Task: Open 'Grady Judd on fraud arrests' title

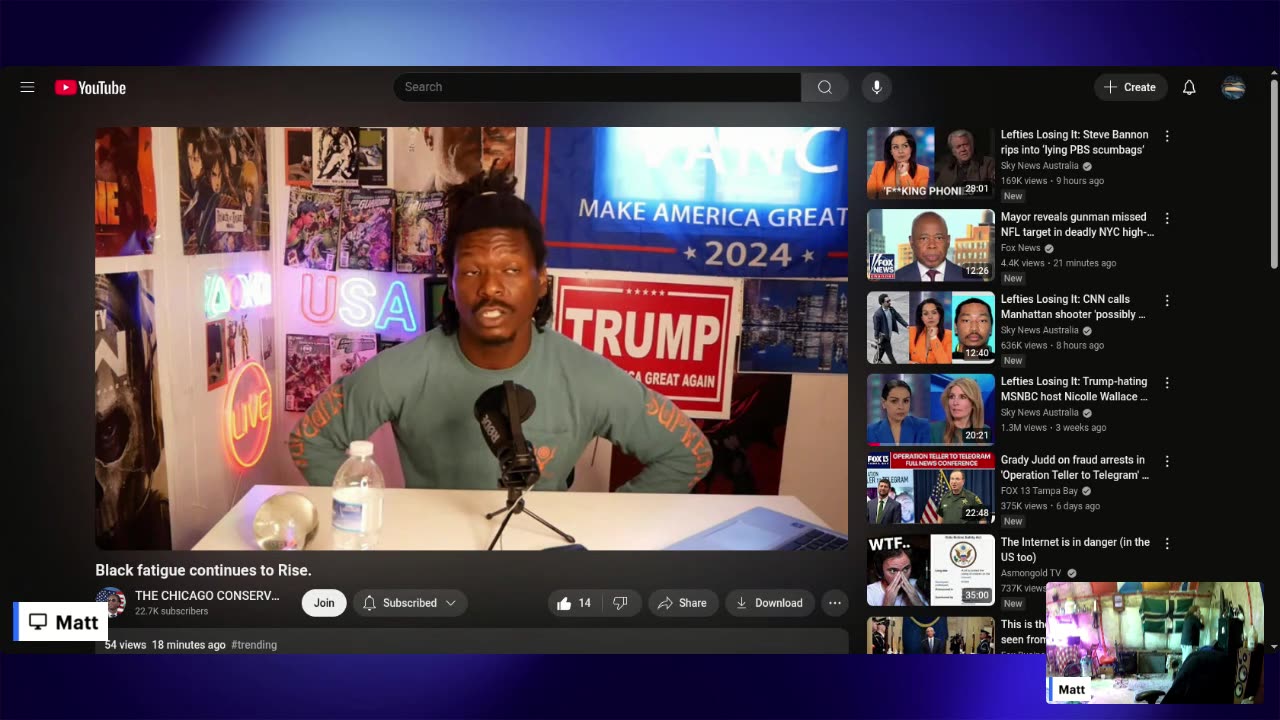Action: (x=1075, y=467)
